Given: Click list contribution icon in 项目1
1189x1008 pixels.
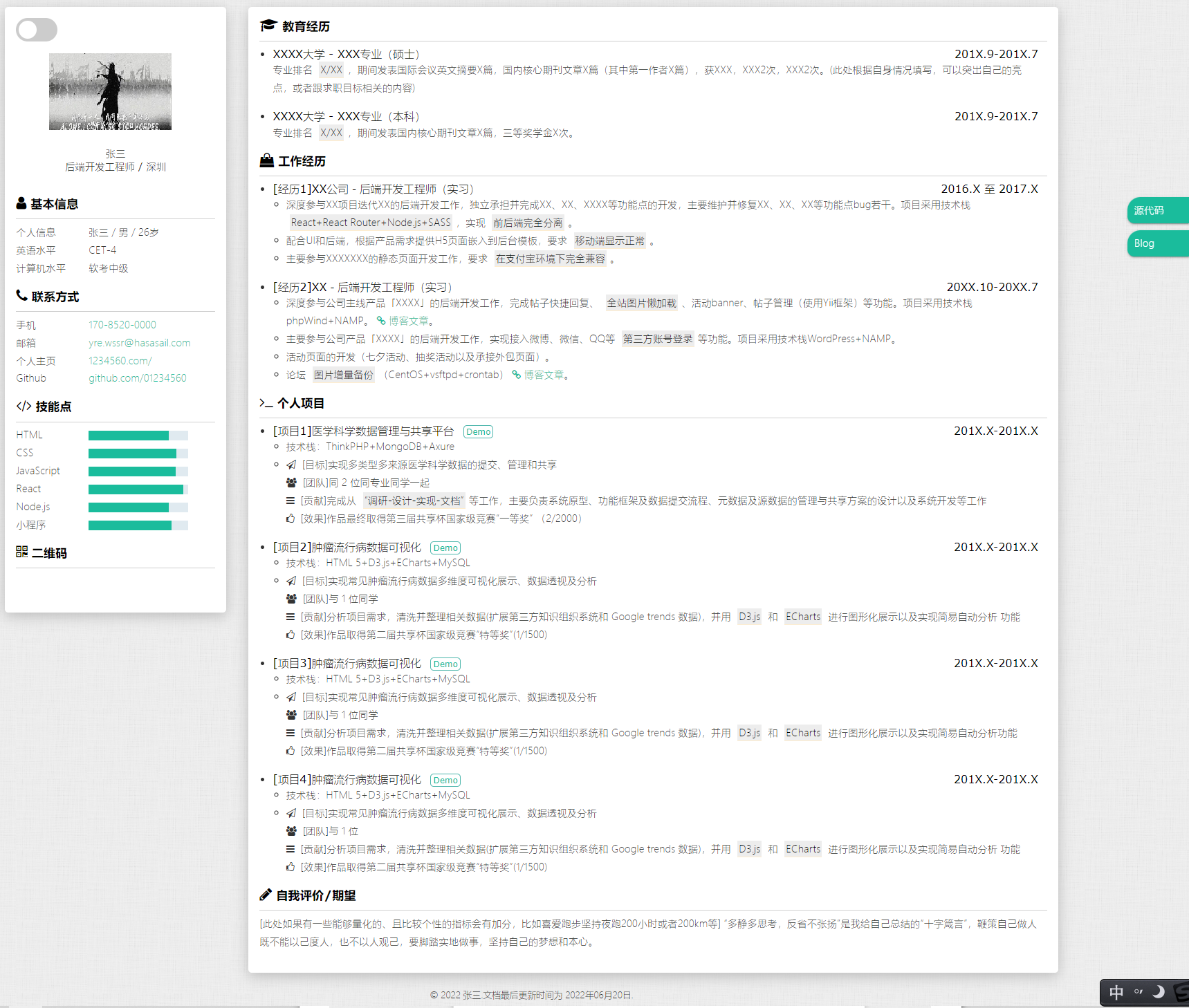Looking at the screenshot, I should [291, 501].
